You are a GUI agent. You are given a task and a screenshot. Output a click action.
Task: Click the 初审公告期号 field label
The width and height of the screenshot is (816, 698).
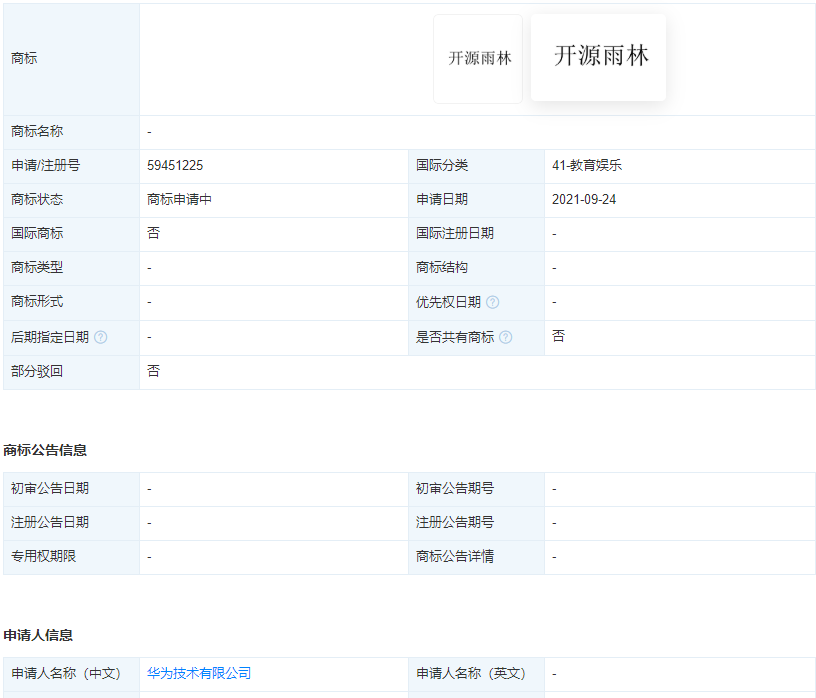(x=455, y=488)
